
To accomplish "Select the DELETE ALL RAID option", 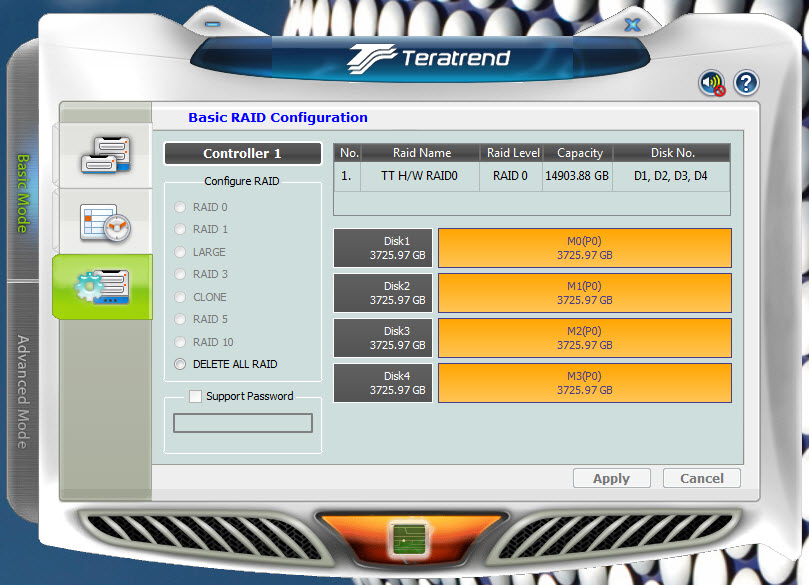I will (x=180, y=364).
